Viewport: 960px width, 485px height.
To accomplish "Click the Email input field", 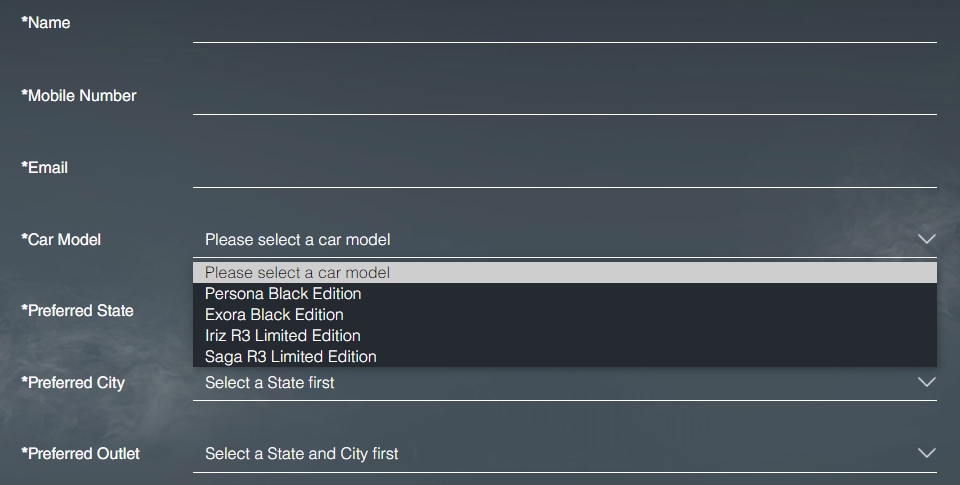I will tap(564, 168).
